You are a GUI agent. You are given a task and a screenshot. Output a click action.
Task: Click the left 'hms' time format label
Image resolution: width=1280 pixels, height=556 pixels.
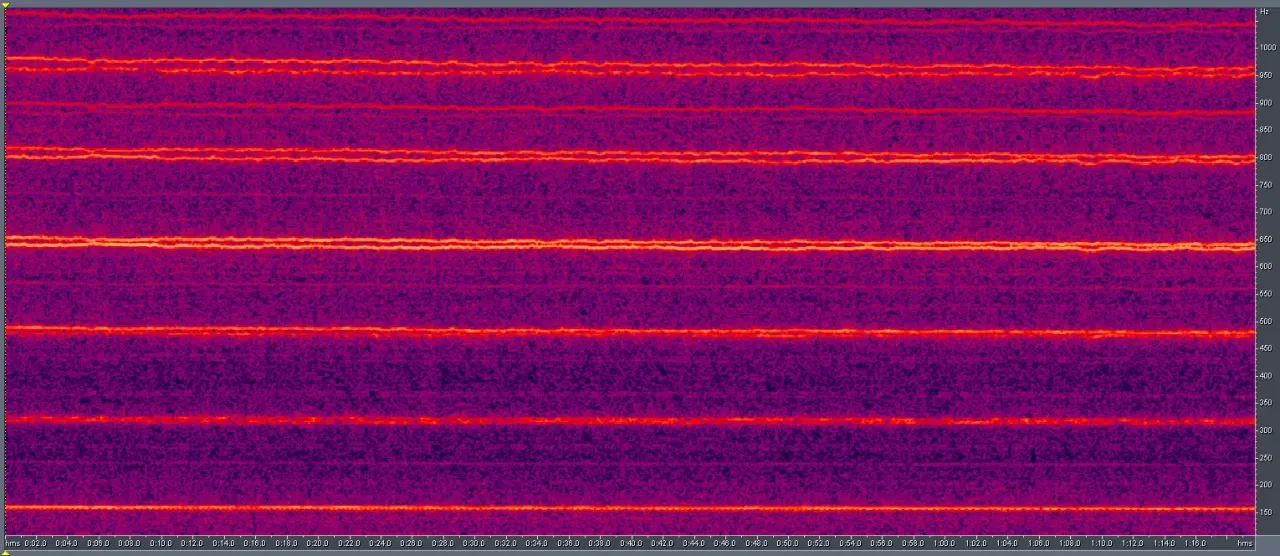(12, 543)
